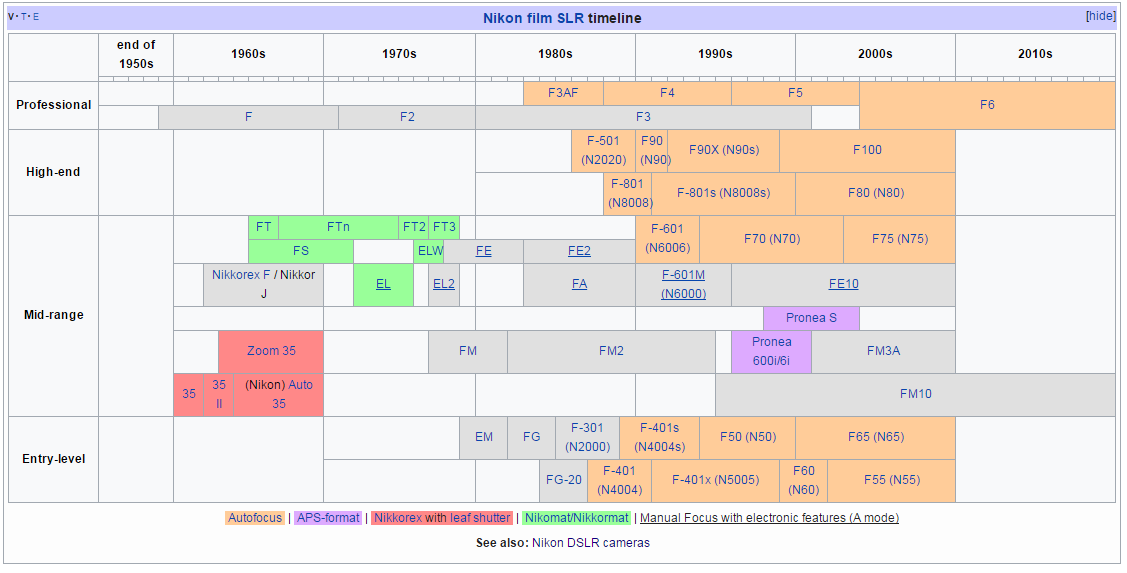This screenshot has width=1127, height=573.
Task: Open the Pronea 600i/6i link
Action: coord(771,352)
